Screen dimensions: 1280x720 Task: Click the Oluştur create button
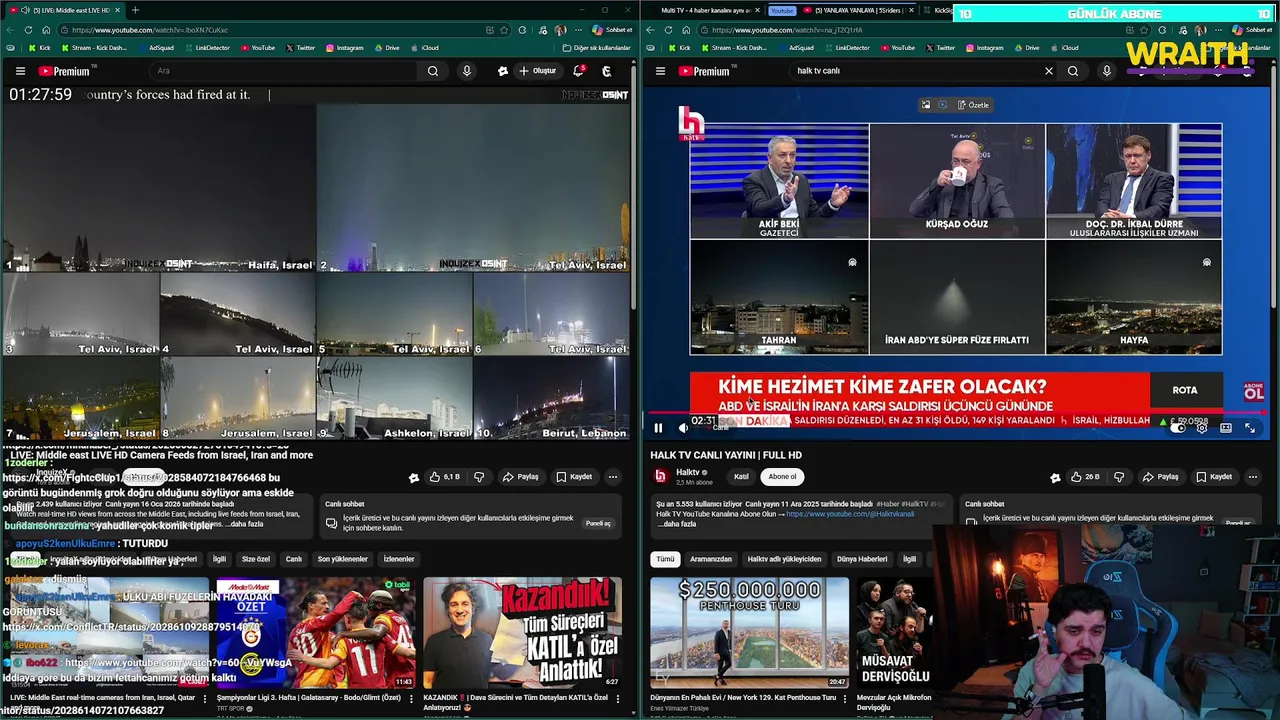coord(537,71)
